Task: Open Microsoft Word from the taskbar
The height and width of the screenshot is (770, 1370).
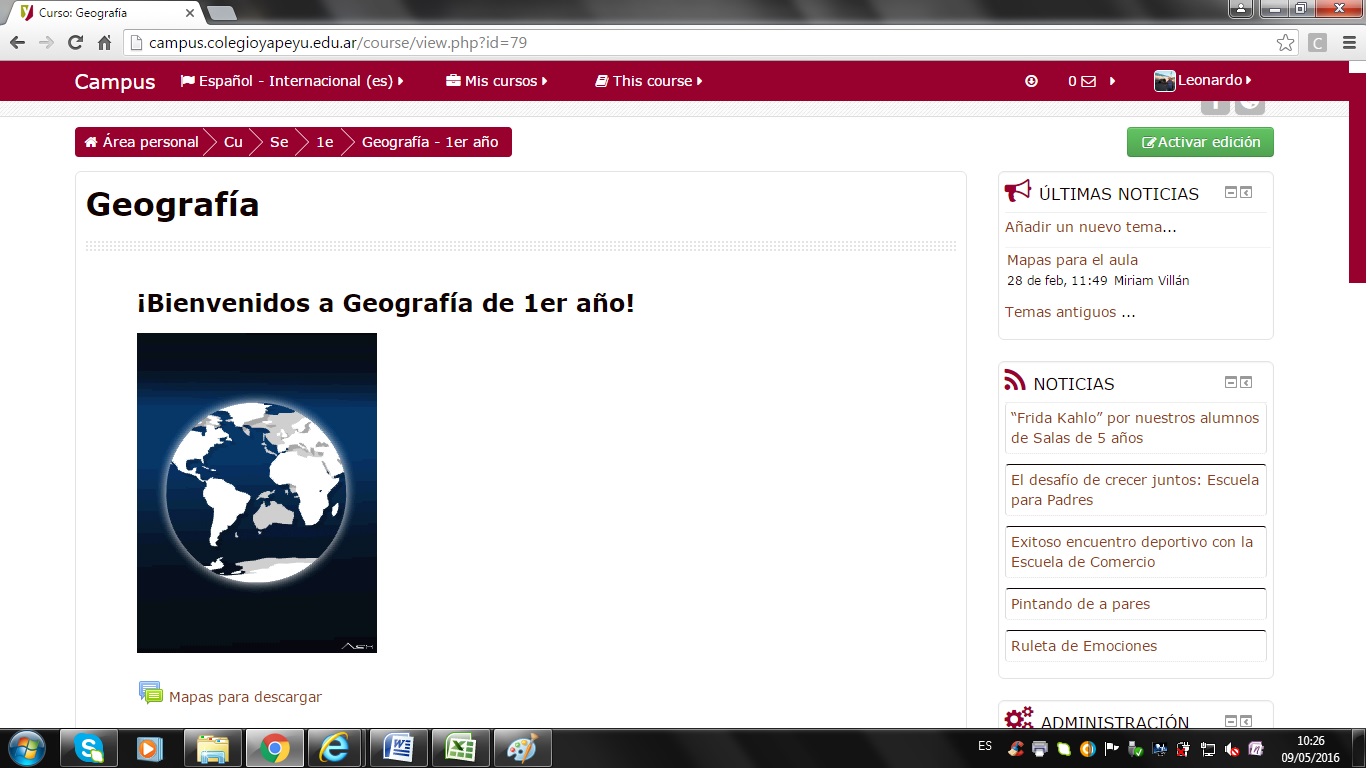Action: pyautogui.click(x=398, y=748)
